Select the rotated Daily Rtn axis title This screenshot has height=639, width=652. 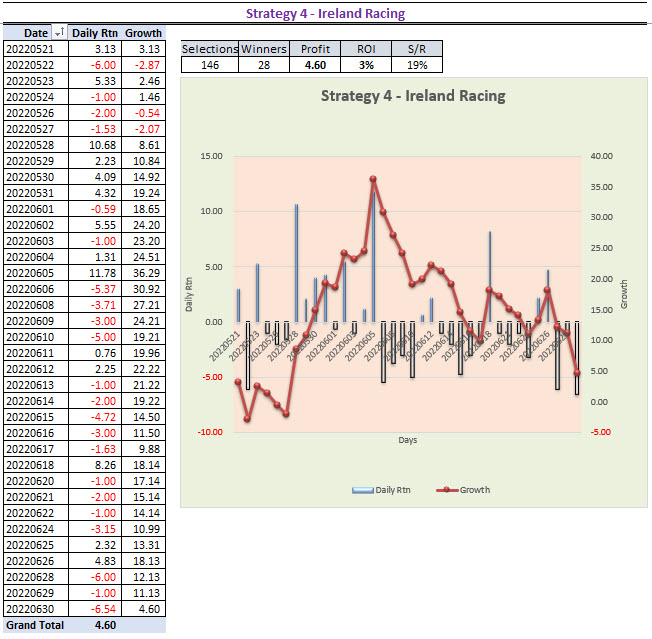tap(189, 294)
